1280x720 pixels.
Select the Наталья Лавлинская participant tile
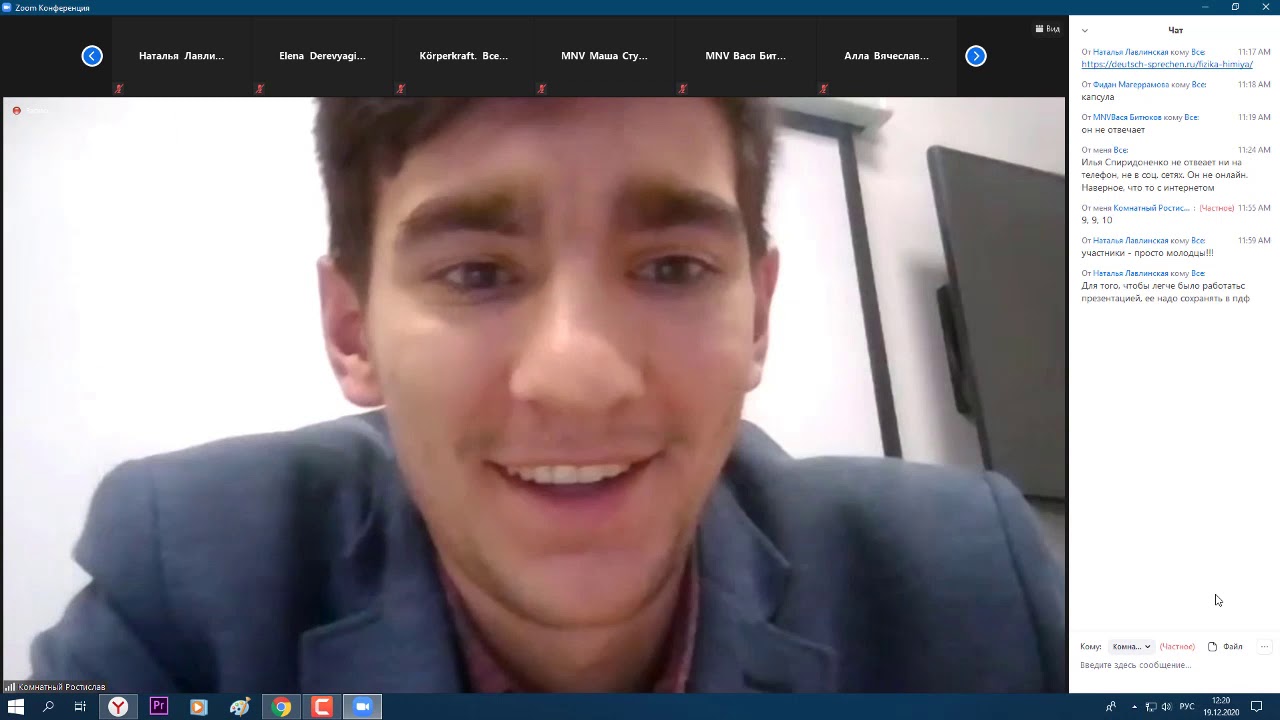click(x=181, y=56)
